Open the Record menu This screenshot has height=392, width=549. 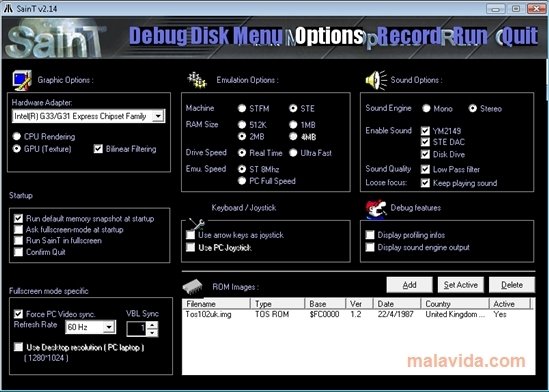[409, 36]
